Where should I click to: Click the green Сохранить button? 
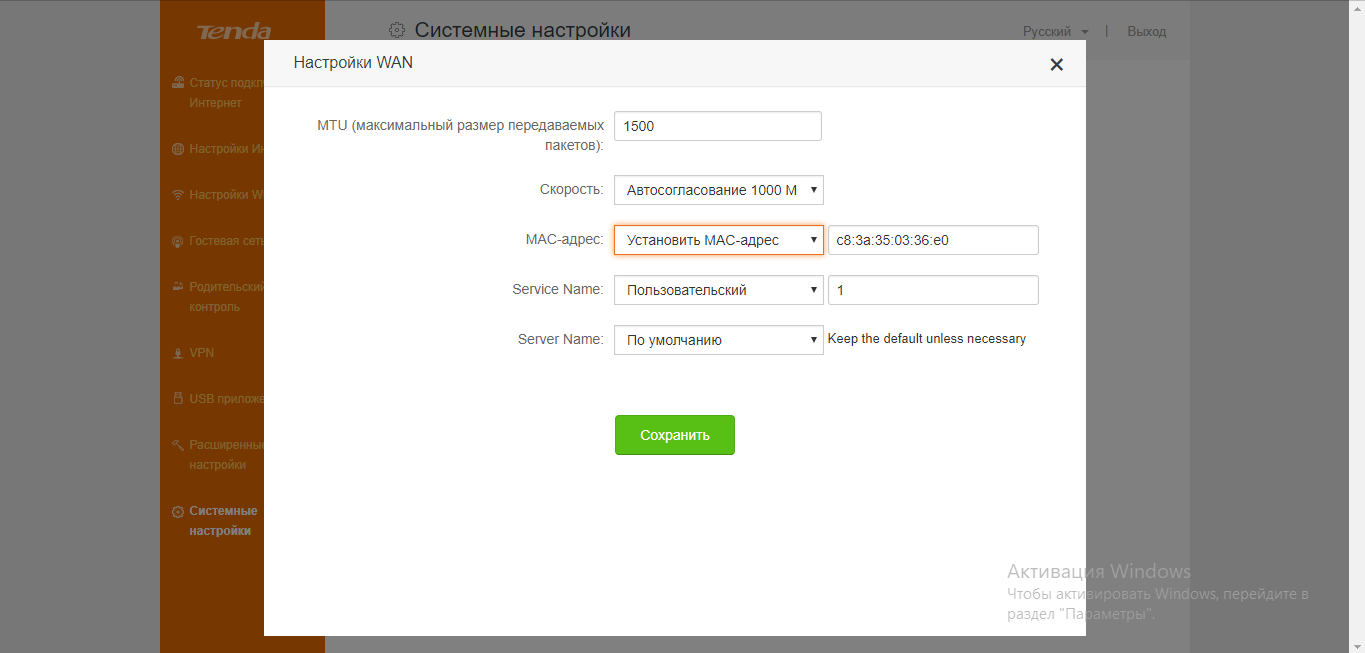click(675, 435)
